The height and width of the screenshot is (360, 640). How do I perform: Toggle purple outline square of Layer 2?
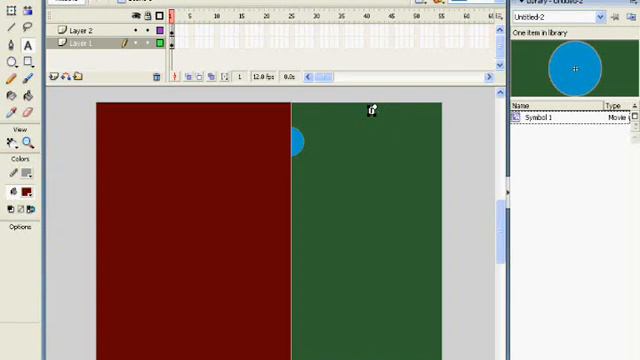[160, 30]
